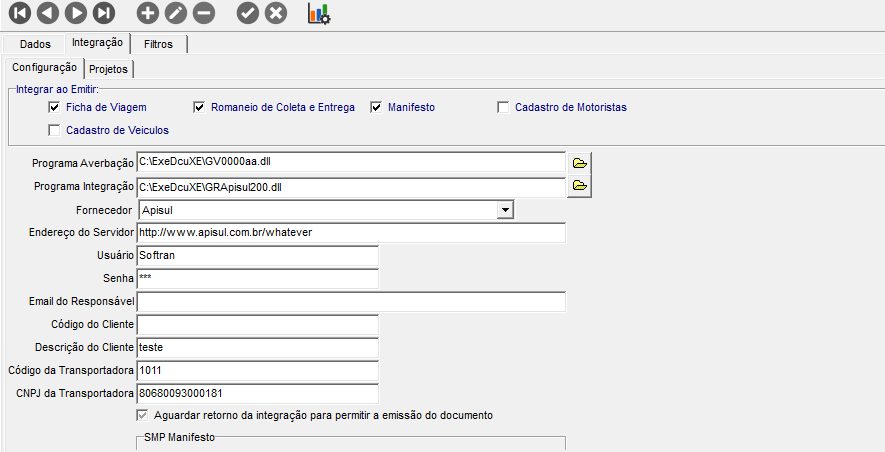Browse for Programa Averbação file
This screenshot has height=452, width=885.
(x=580, y=162)
